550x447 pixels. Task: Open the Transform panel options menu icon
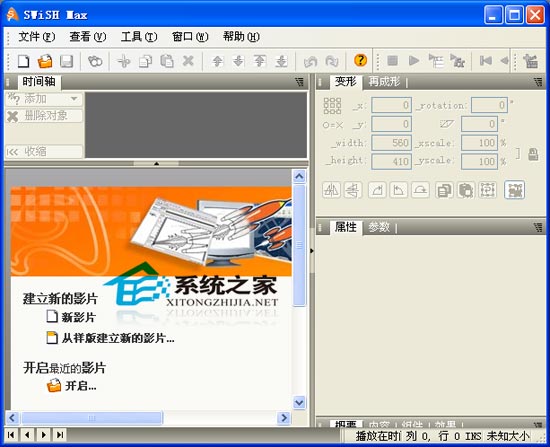point(538,82)
